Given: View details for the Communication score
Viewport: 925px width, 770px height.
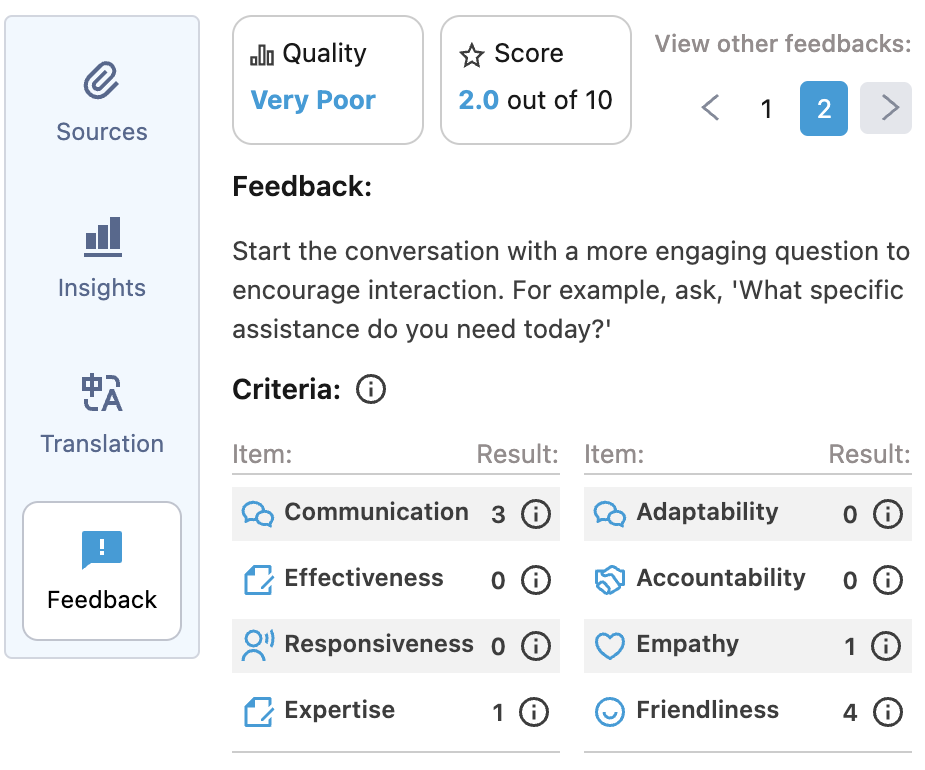Looking at the screenshot, I should (536, 514).
